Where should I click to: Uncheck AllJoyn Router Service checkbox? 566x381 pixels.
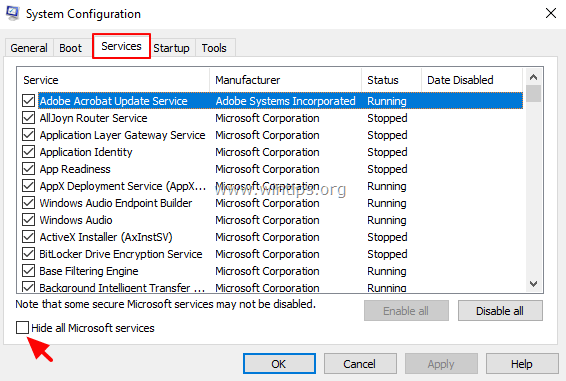tap(29, 118)
